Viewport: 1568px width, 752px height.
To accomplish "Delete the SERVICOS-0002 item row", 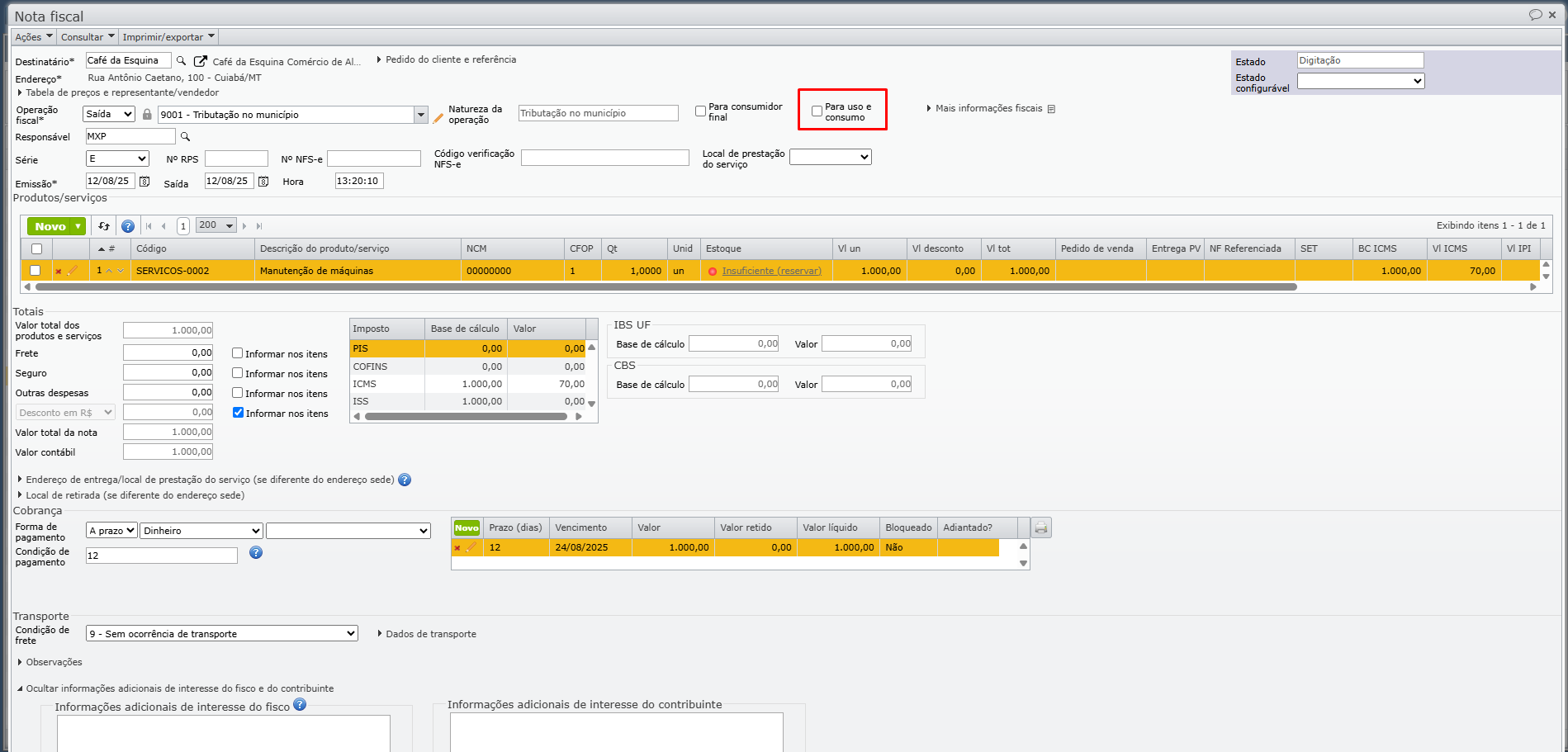I will coord(59,271).
